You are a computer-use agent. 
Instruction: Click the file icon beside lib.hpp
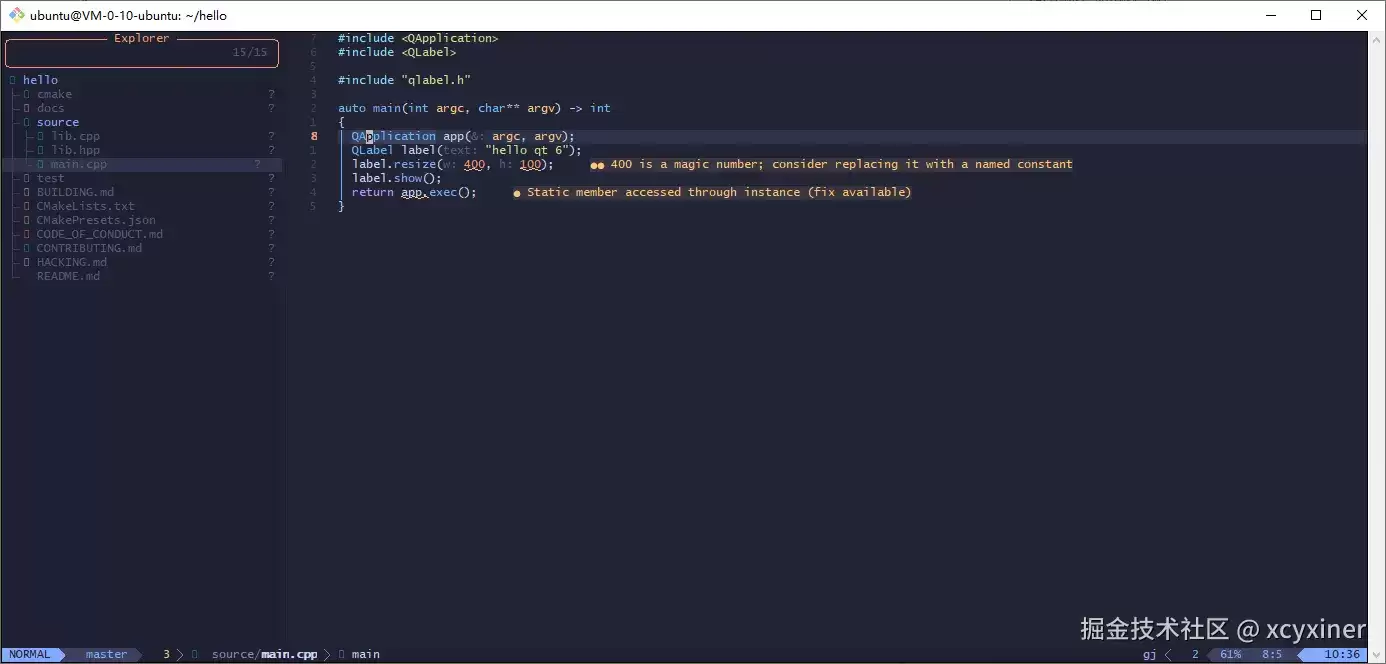41,150
